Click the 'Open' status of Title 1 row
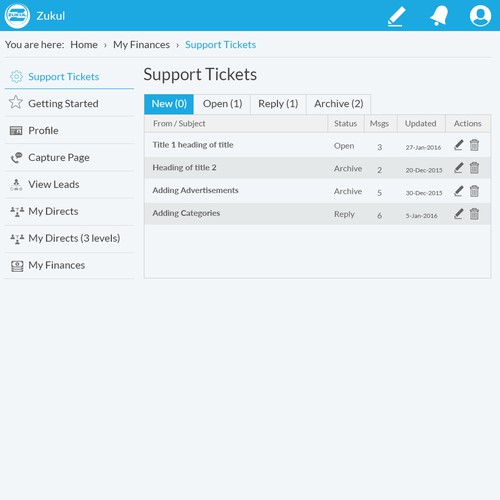500x500 pixels. click(344, 146)
